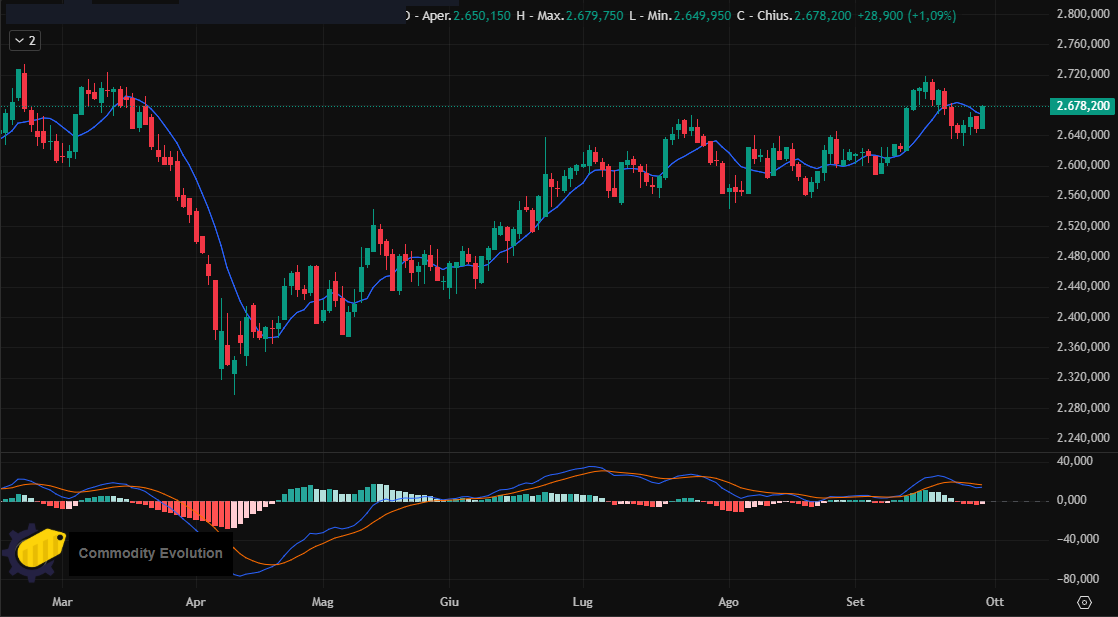Select the Giu month label on time axis
This screenshot has width=1118, height=617.
(x=449, y=602)
